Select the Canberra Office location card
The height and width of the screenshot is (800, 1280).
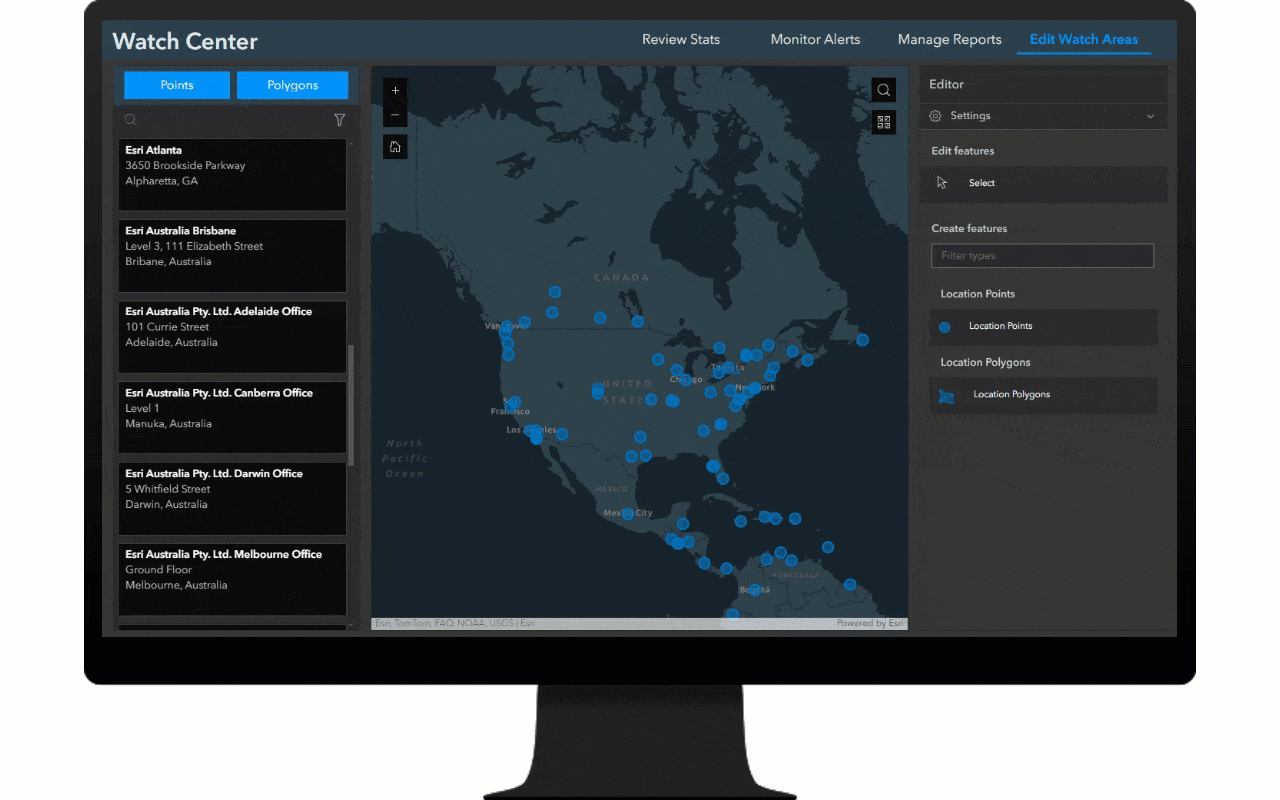click(x=232, y=418)
